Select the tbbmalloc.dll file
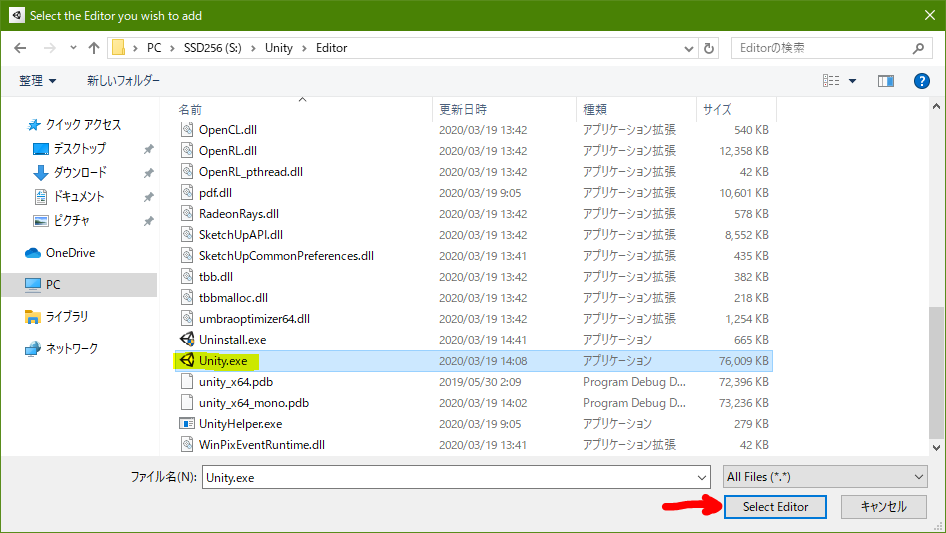Viewport: 946px width, 533px height. [233, 298]
